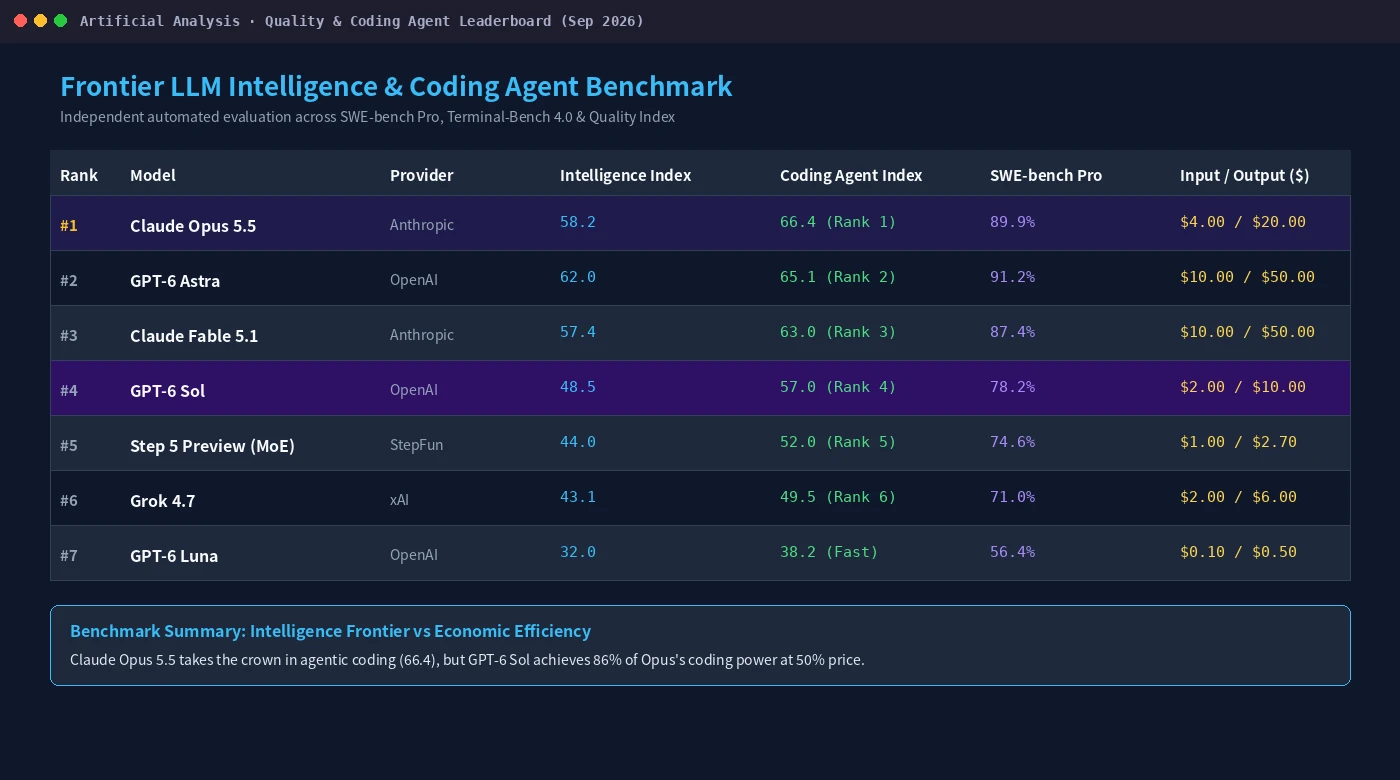
Task: Click the '$0.10 / $0.50' price cell
Action: click(1238, 552)
